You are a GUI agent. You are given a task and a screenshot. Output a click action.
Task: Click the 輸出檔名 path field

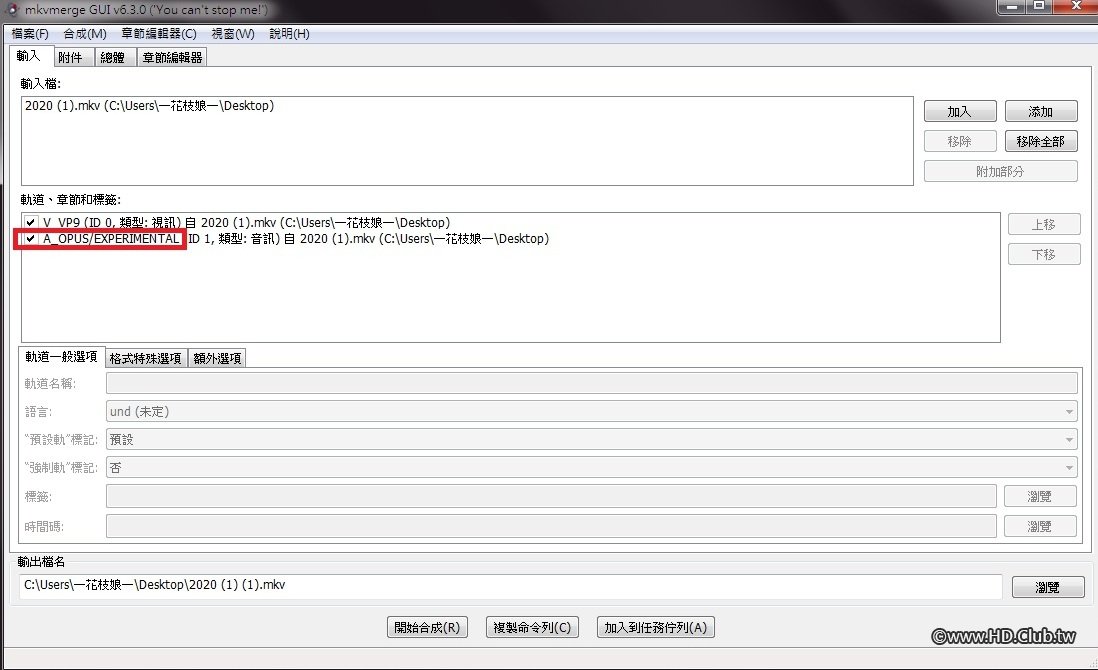click(510, 586)
